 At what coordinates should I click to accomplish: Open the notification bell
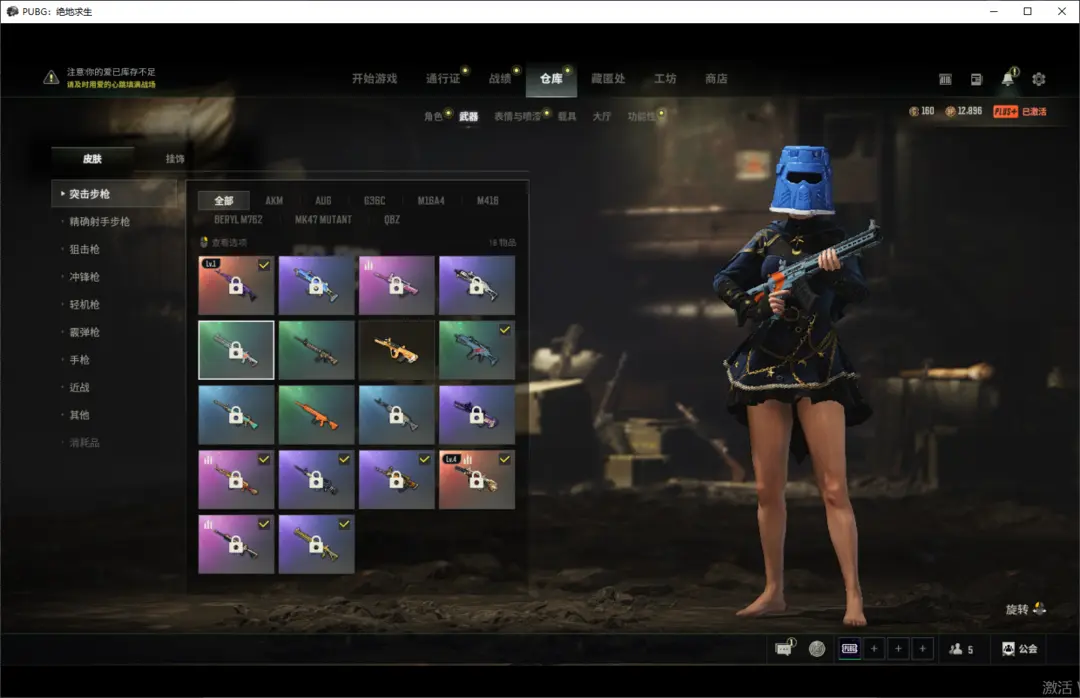1008,78
